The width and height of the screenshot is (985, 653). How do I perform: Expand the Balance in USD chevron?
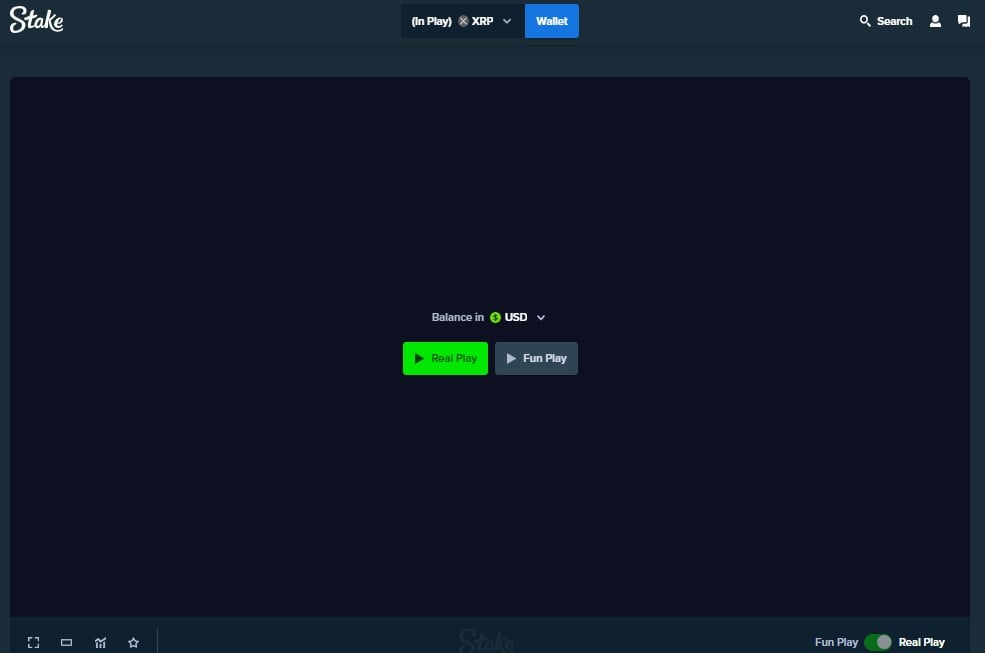(x=541, y=317)
